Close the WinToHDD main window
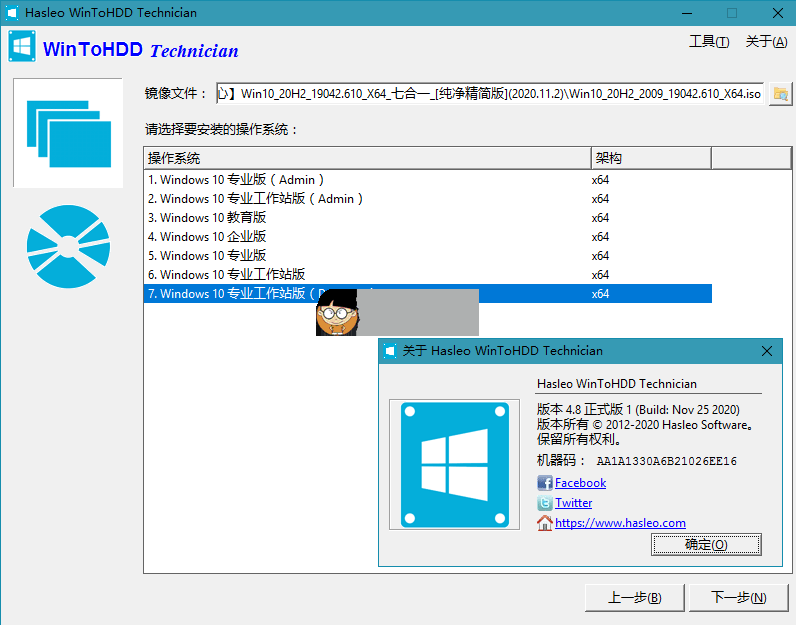The width and height of the screenshot is (796, 625). coord(777,13)
